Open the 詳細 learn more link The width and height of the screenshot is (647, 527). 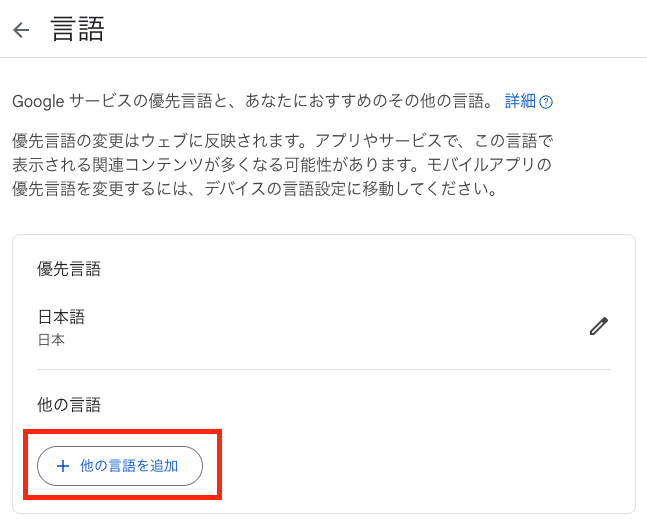(x=520, y=101)
